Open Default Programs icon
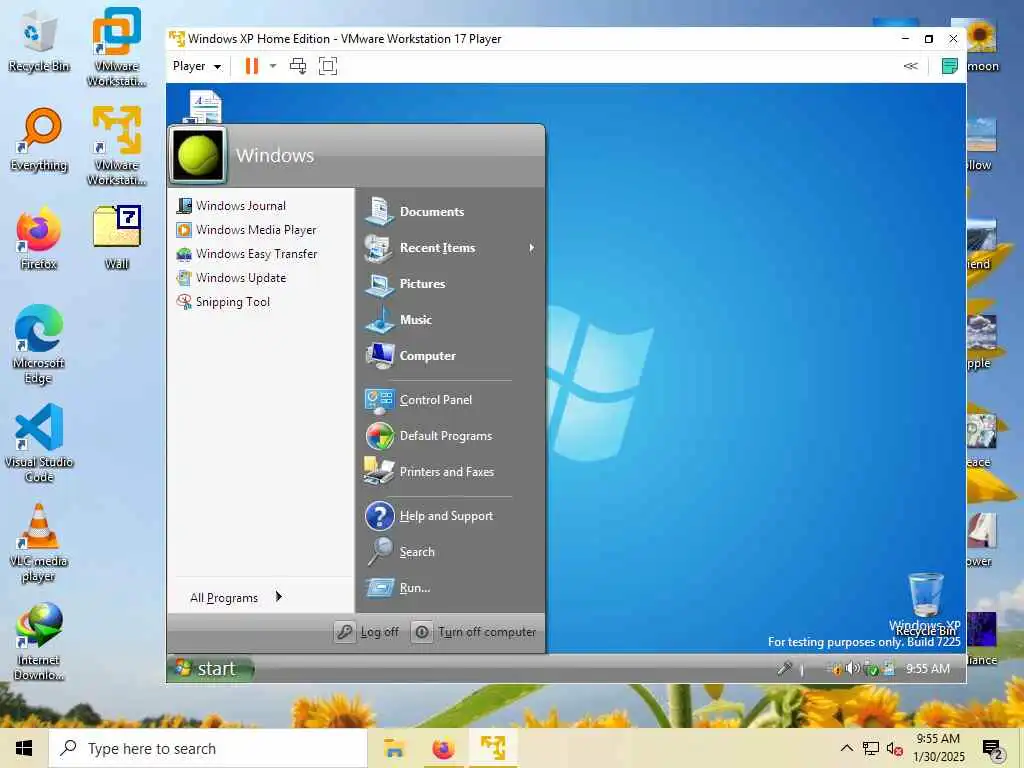Viewport: 1024px width, 768px height. [x=379, y=436]
